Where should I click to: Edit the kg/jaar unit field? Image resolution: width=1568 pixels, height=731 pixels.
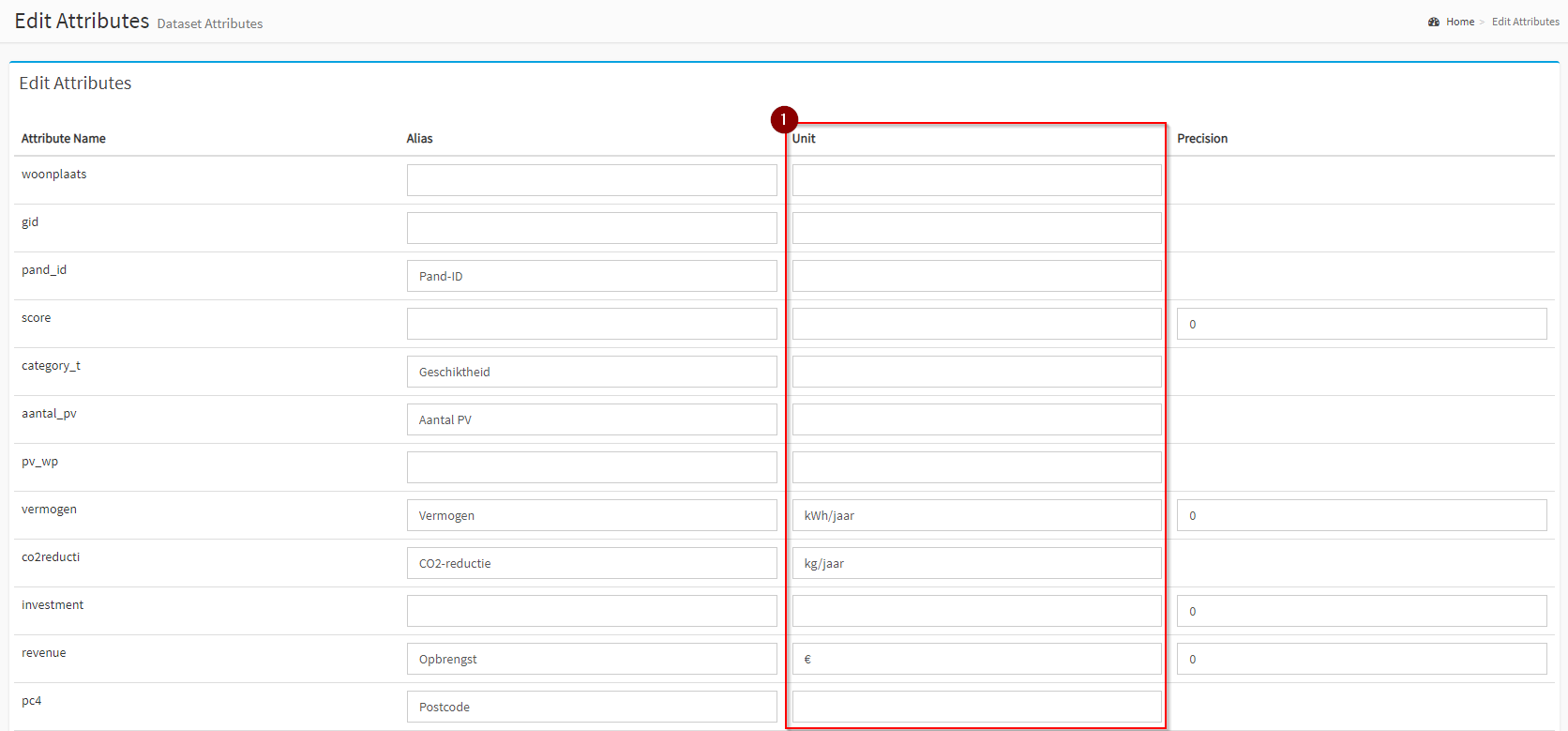click(x=977, y=563)
